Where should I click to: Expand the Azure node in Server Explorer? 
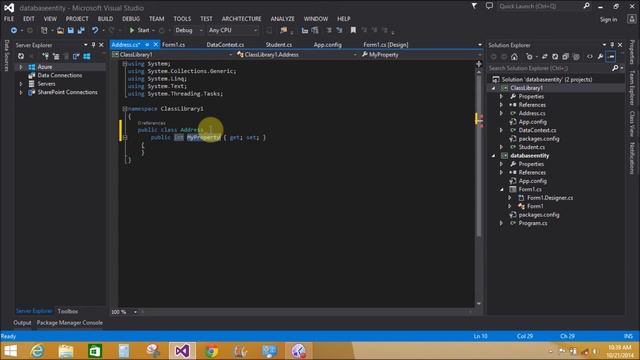pyautogui.click(x=21, y=67)
